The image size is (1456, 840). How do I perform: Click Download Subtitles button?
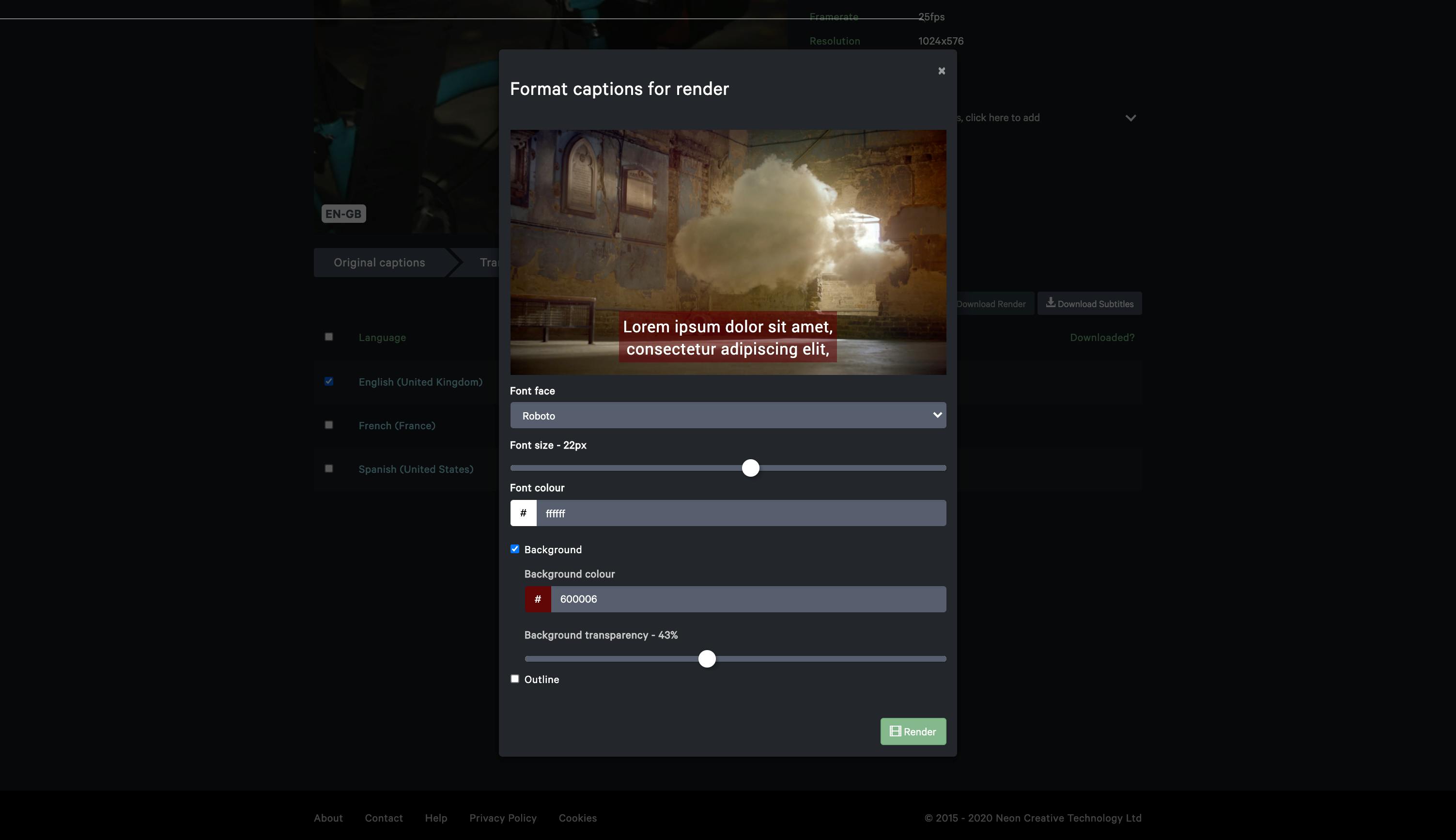pos(1089,303)
